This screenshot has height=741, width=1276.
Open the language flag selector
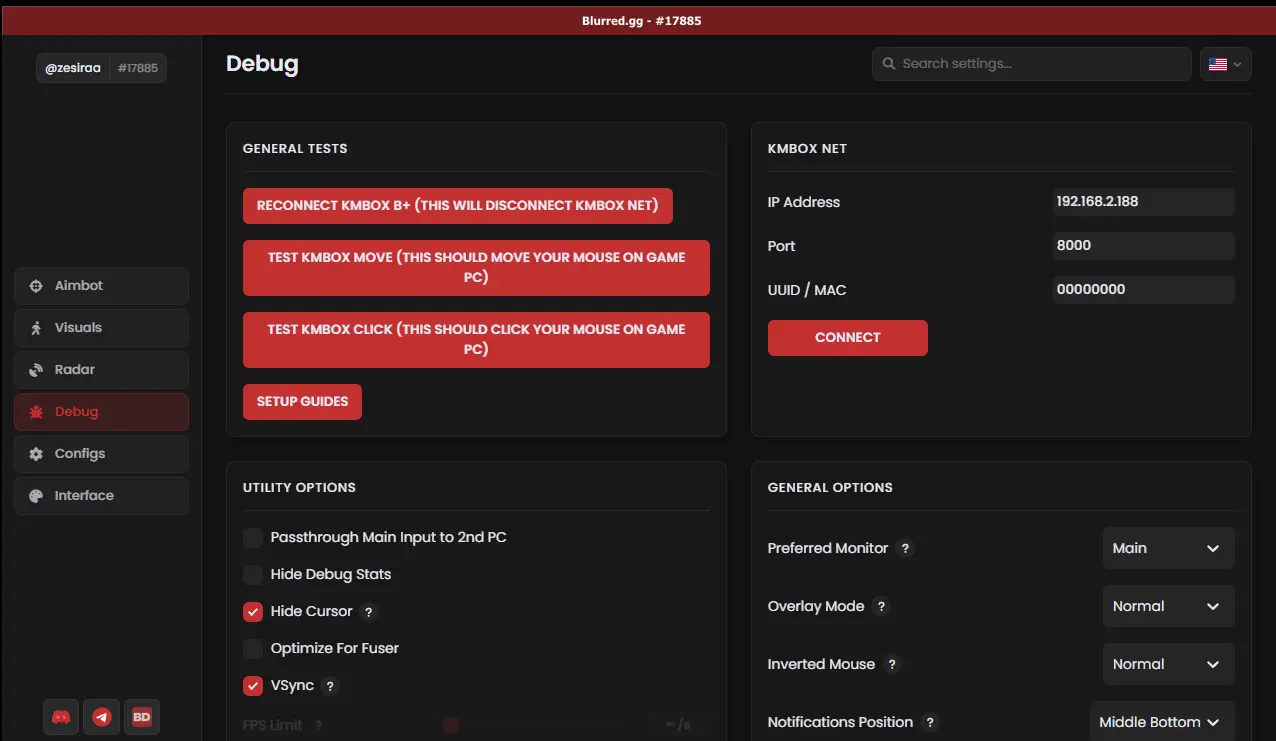click(x=1225, y=64)
